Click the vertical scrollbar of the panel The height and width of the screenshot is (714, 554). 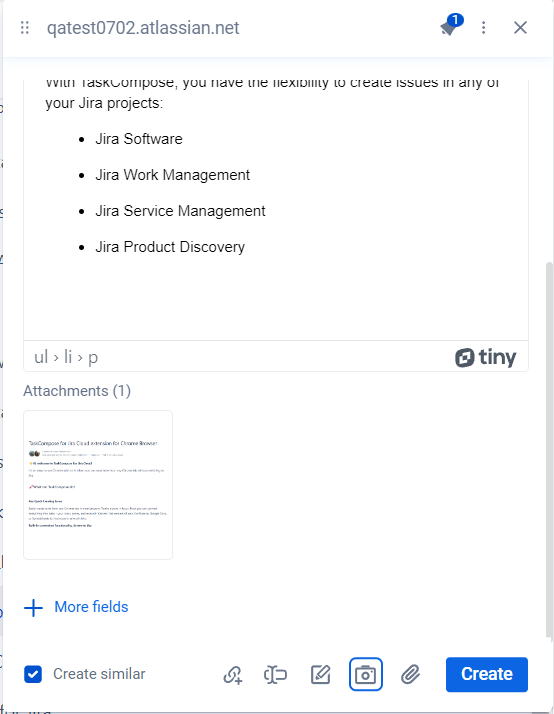pyautogui.click(x=549, y=450)
